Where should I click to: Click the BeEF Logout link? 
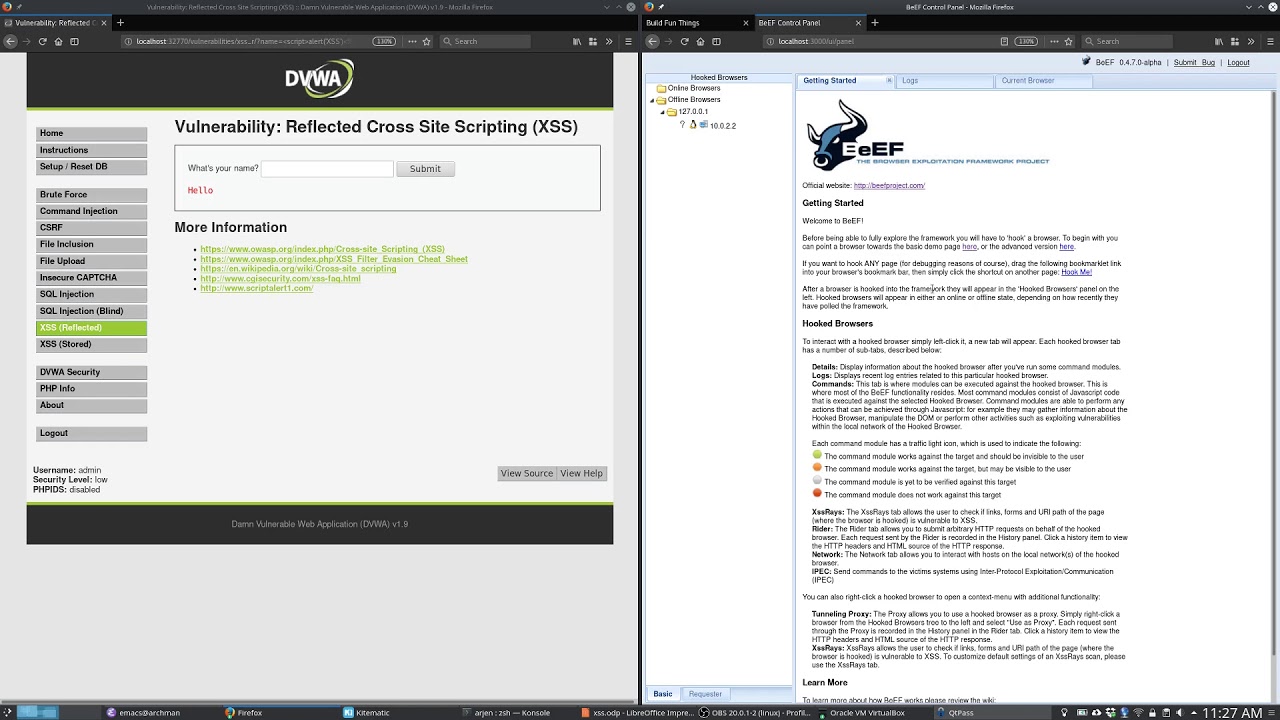(1238, 62)
